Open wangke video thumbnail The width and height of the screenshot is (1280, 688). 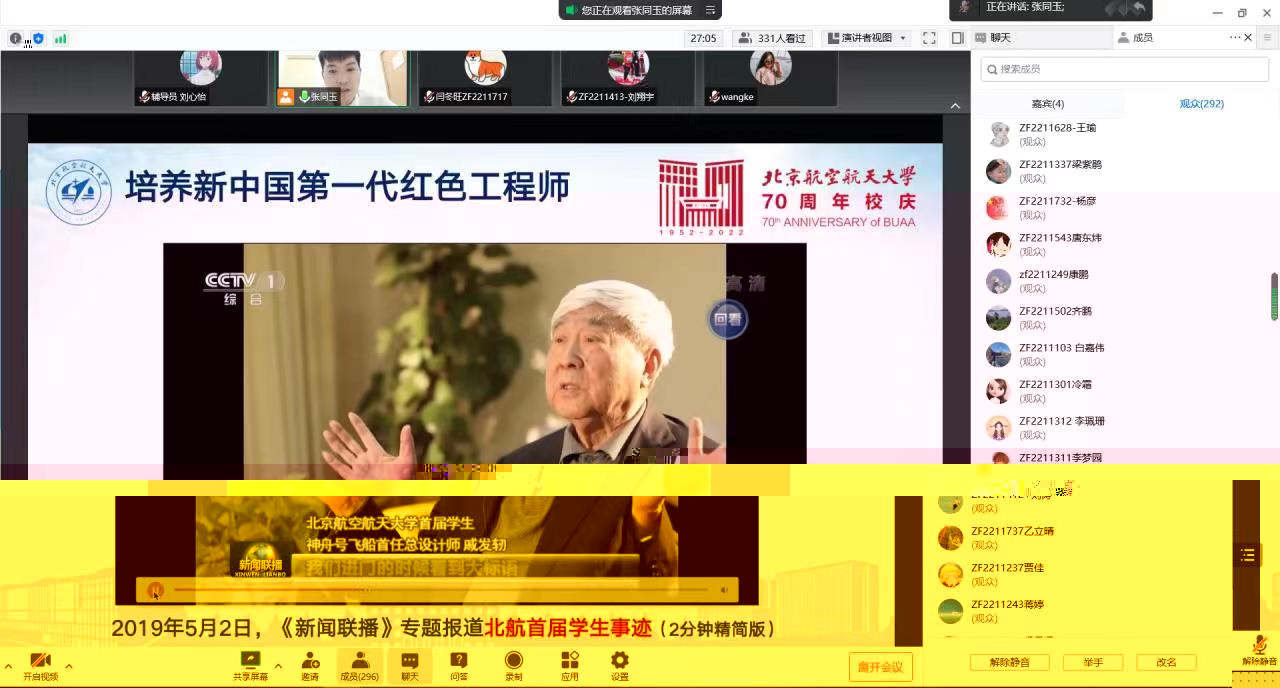770,78
